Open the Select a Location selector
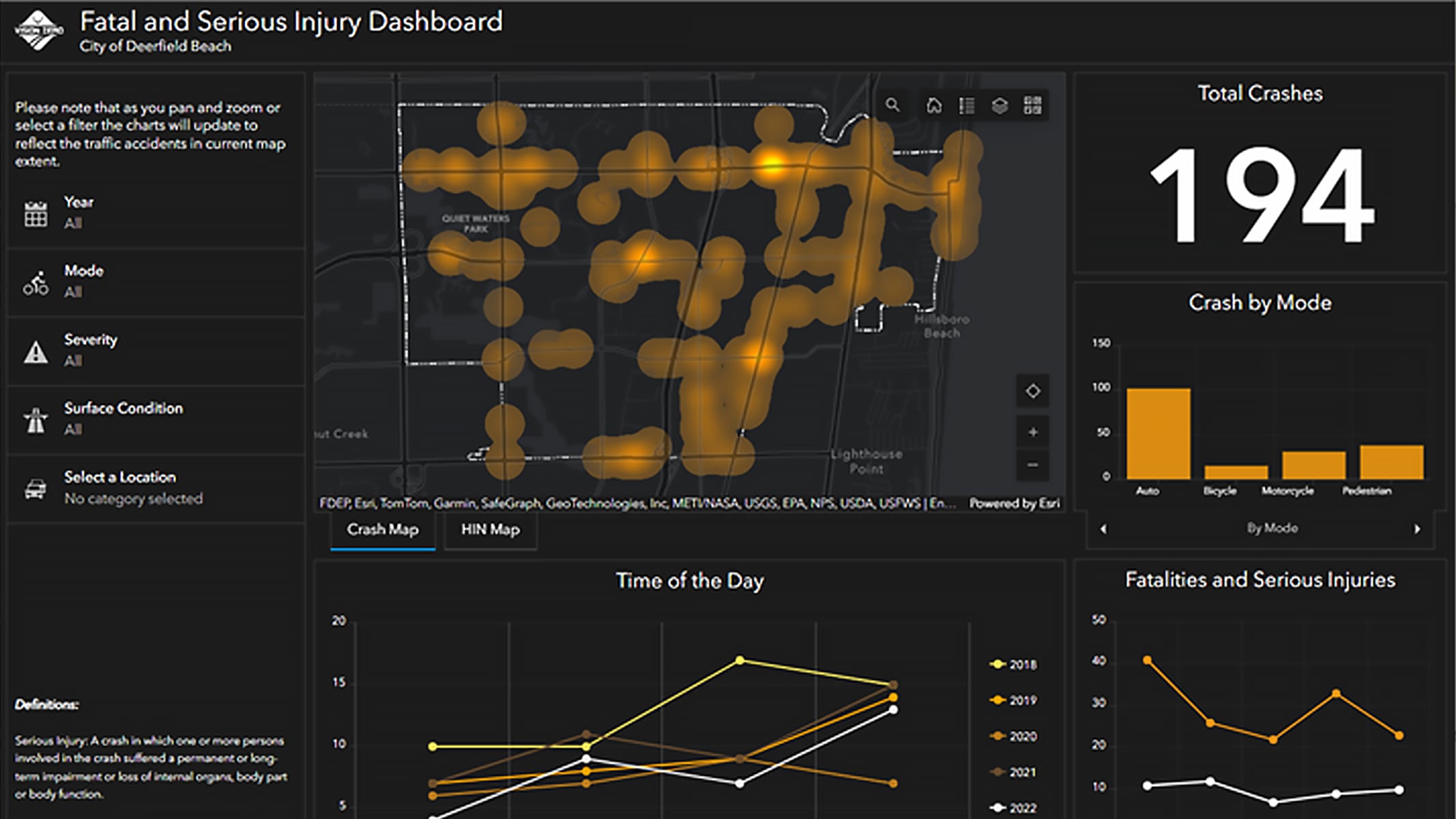Viewport: 1456px width, 819px height. [156, 488]
